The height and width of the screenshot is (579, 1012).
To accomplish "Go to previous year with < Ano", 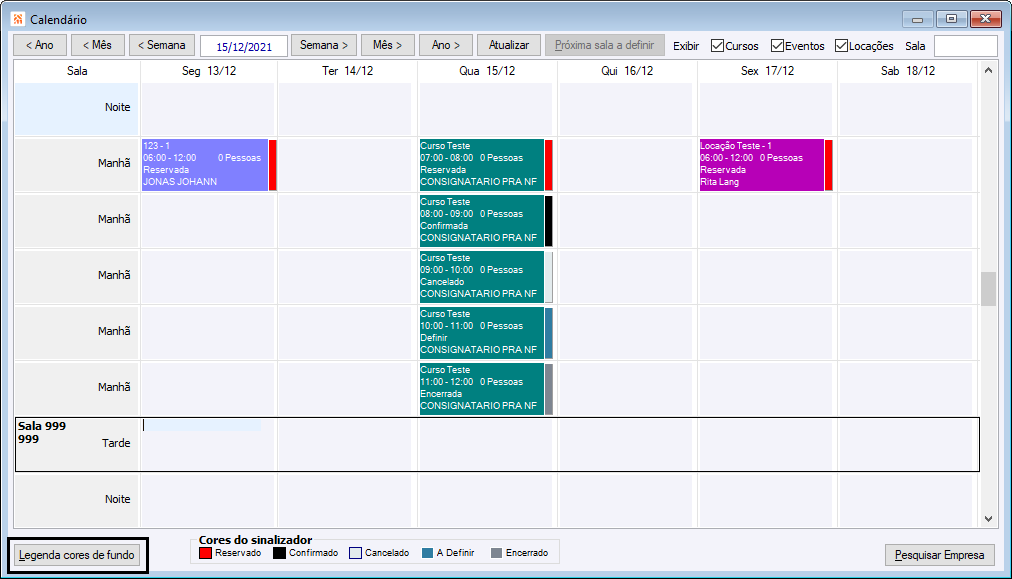I will [40, 45].
